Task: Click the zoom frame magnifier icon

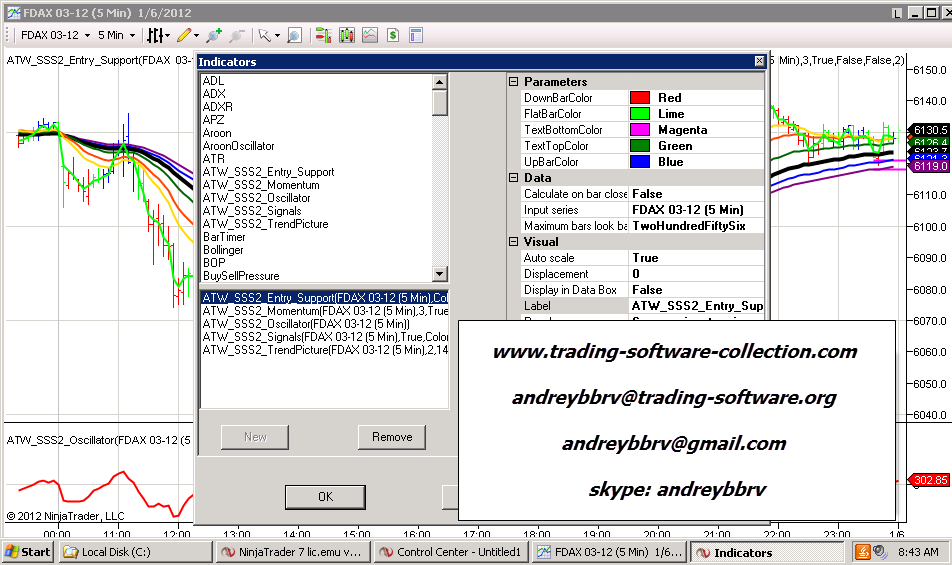Action: (x=294, y=35)
